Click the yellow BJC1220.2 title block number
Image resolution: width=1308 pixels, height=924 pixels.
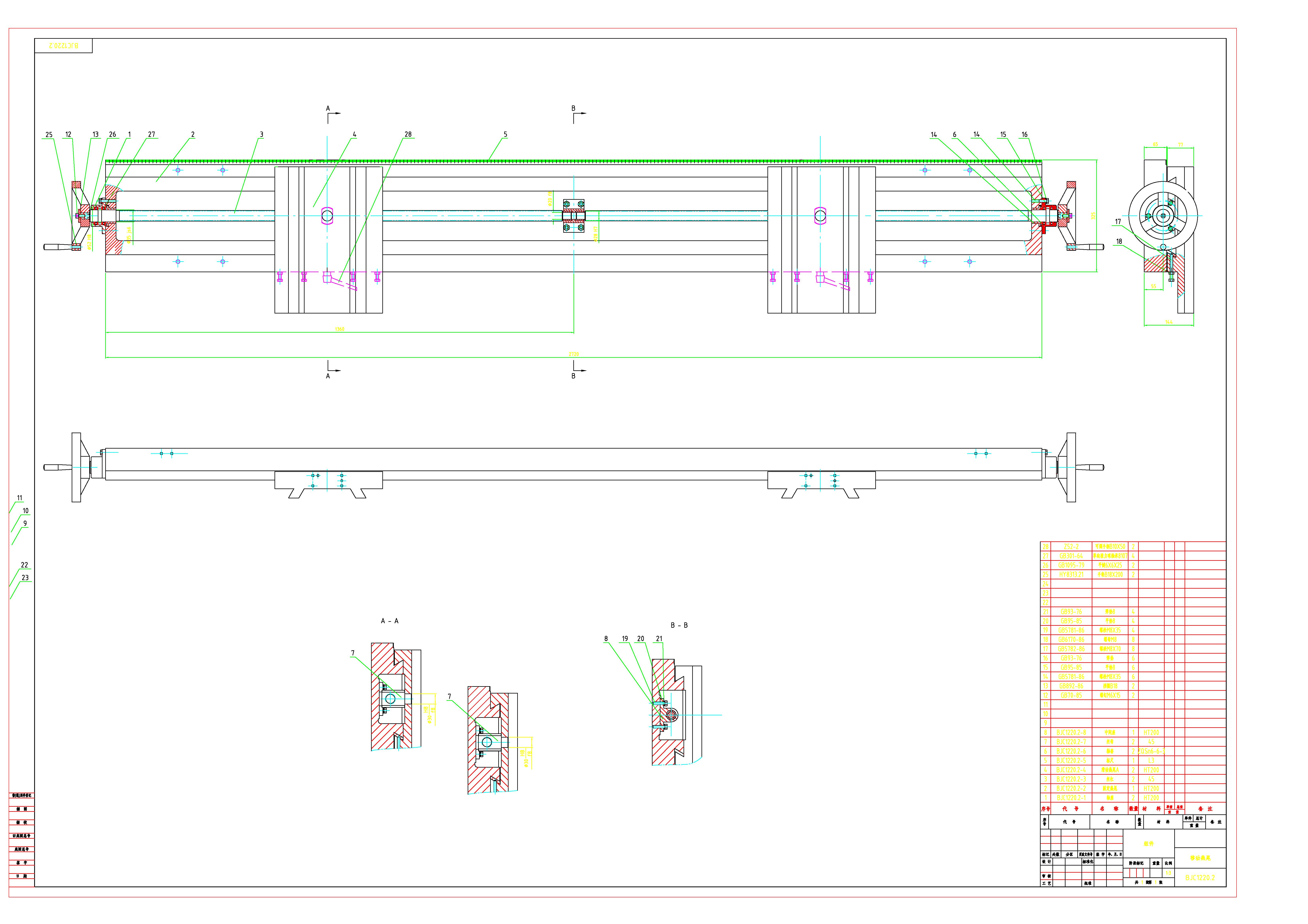point(1200,878)
